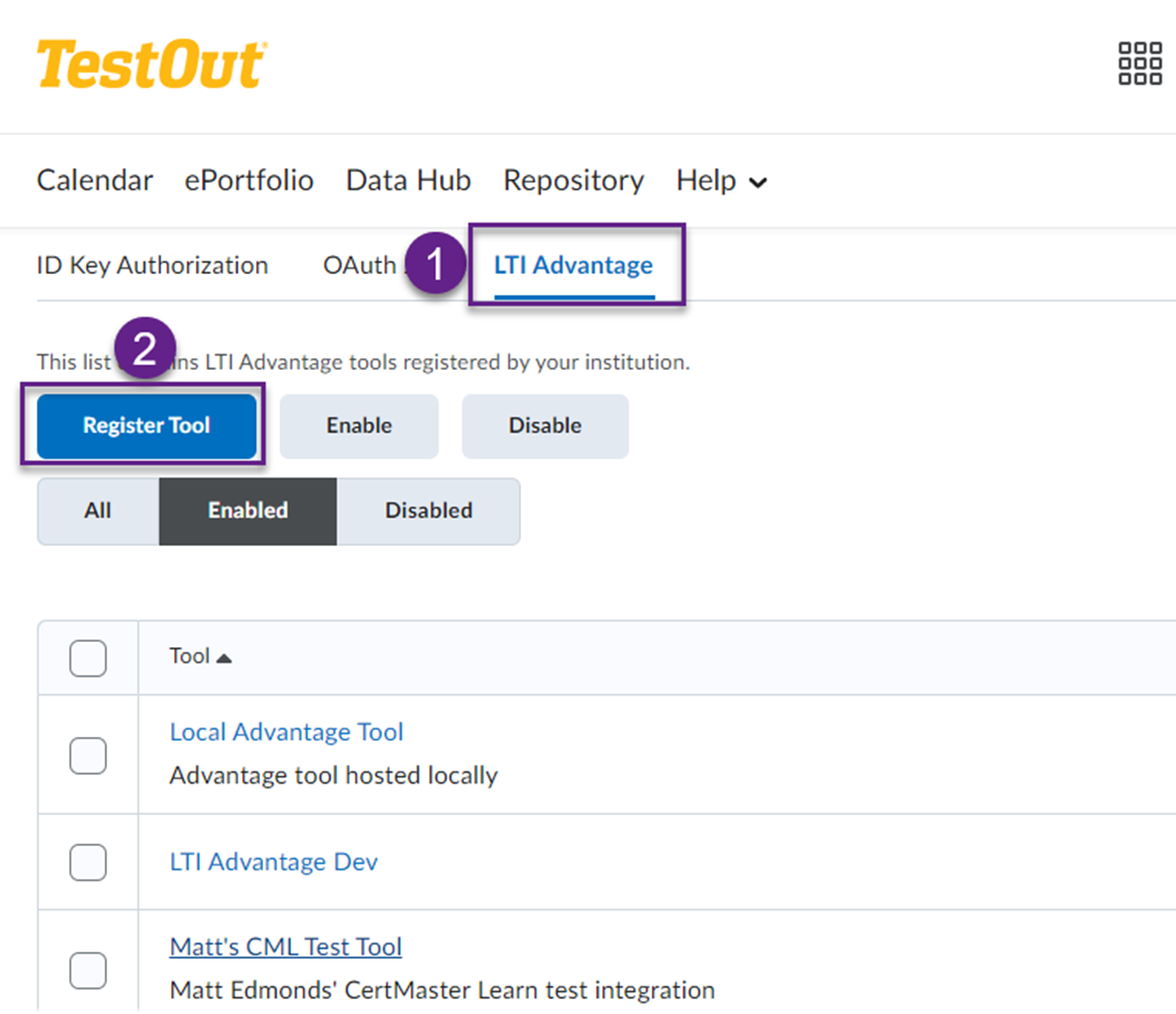Go to Data Hub
Image resolution: width=1176 pixels, height=1014 pixels.
point(408,181)
